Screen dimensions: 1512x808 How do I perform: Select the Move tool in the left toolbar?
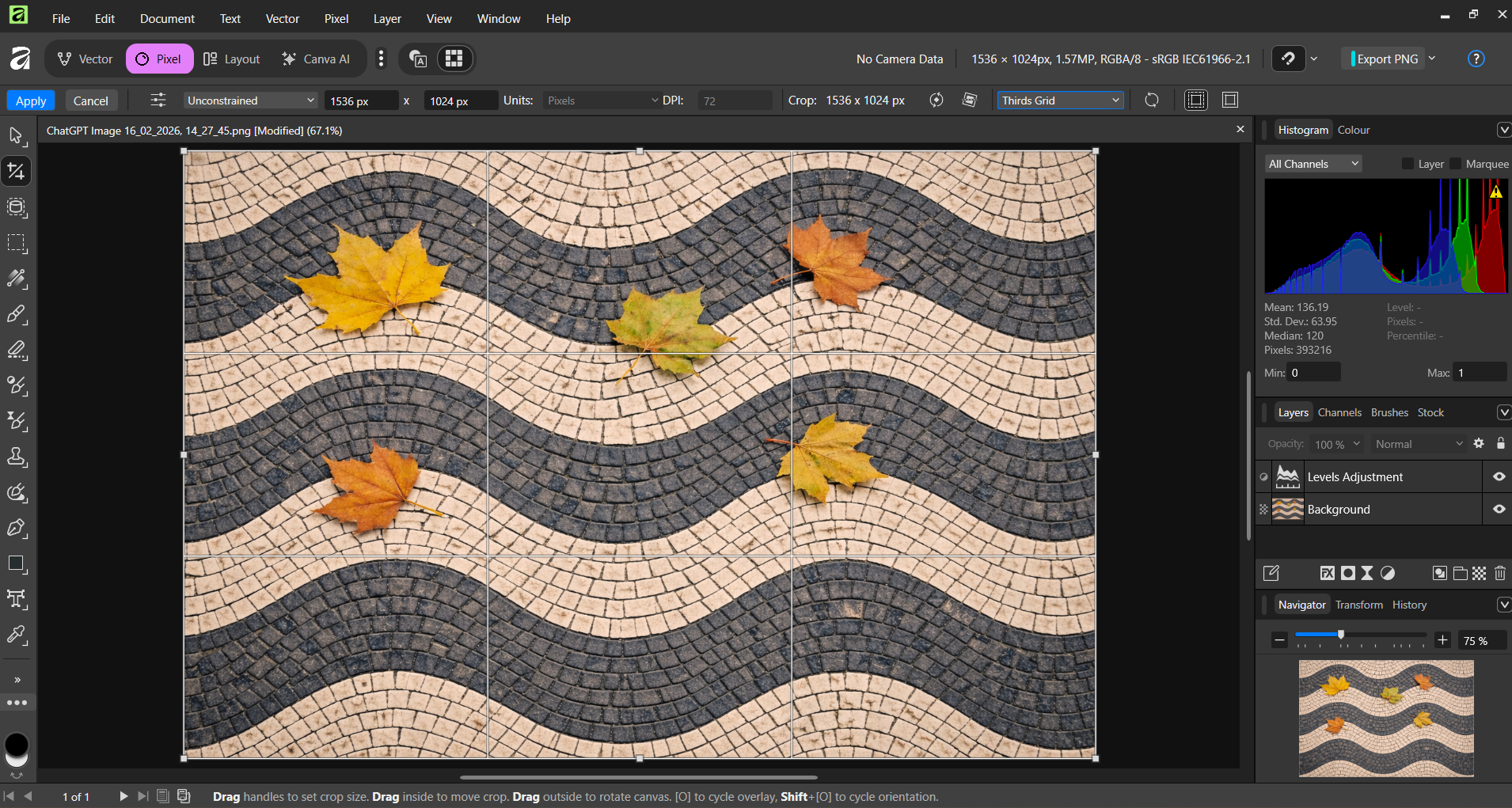[16, 135]
